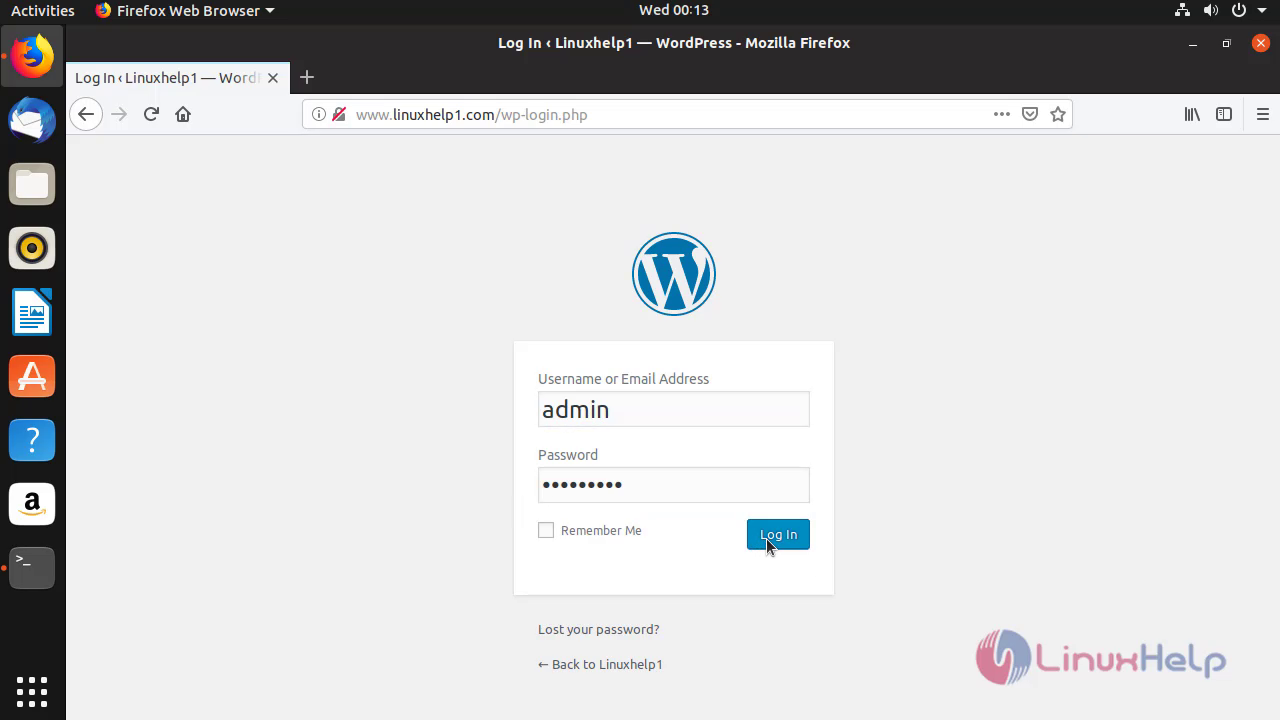
Task: Close the Log In Linuxhelp1 tab
Action: [x=273, y=78]
